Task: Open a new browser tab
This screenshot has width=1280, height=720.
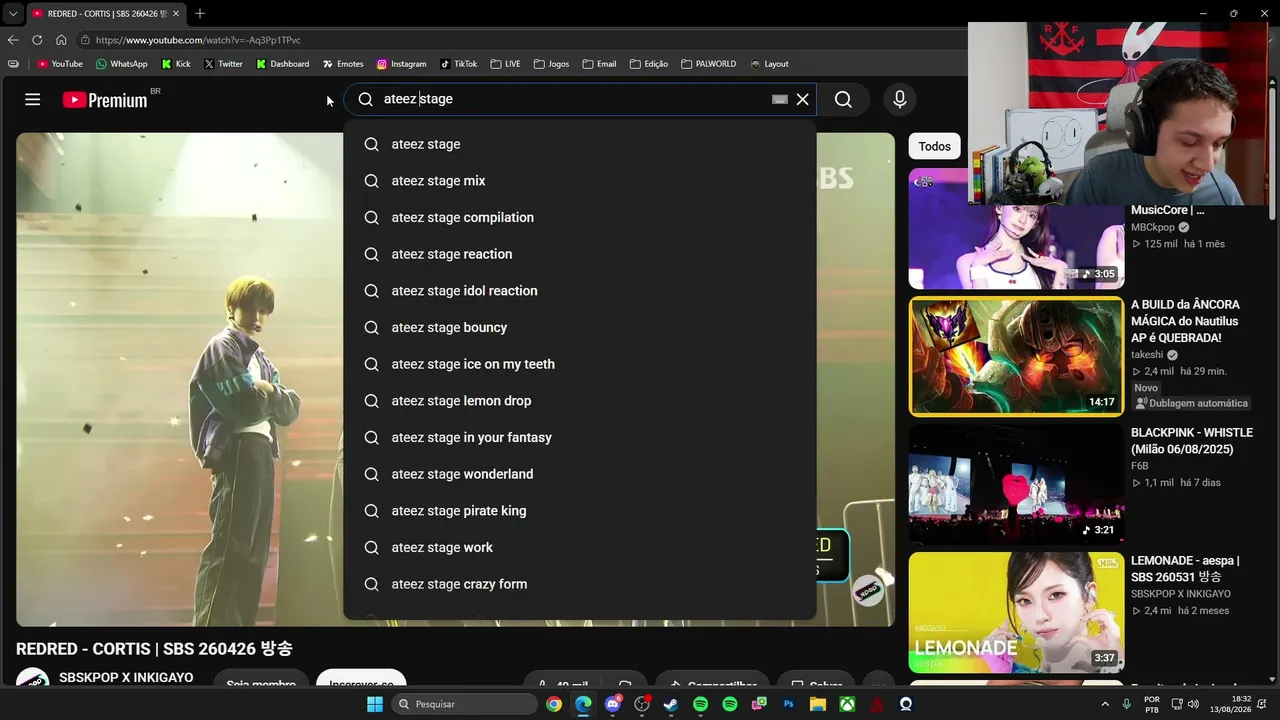Action: (200, 13)
